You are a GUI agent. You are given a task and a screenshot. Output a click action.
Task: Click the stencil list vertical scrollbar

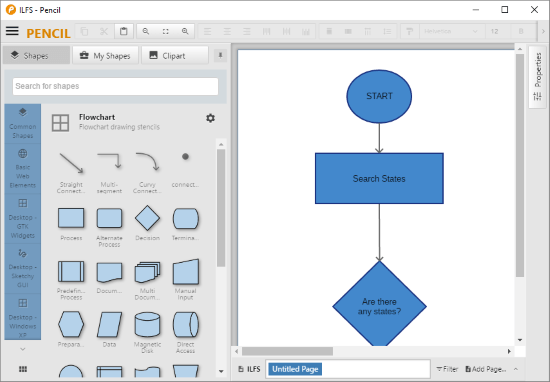(221, 208)
